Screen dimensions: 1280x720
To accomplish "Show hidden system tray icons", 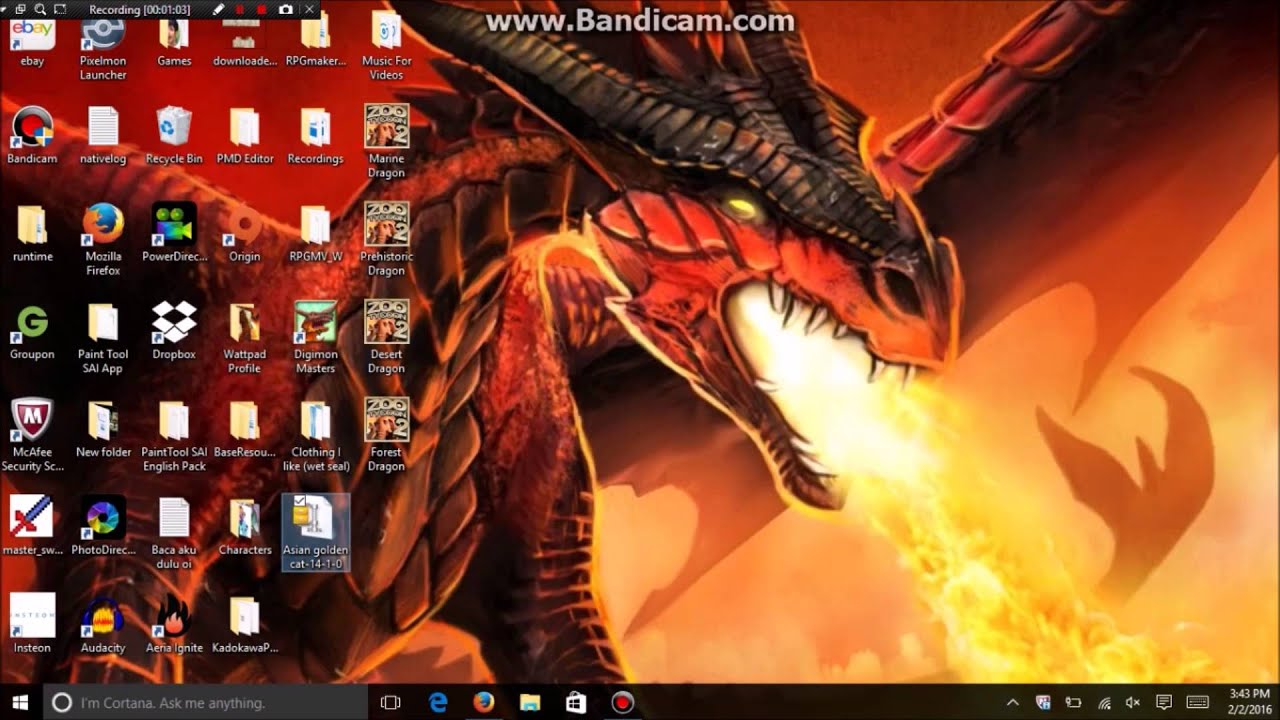I will [x=1012, y=703].
